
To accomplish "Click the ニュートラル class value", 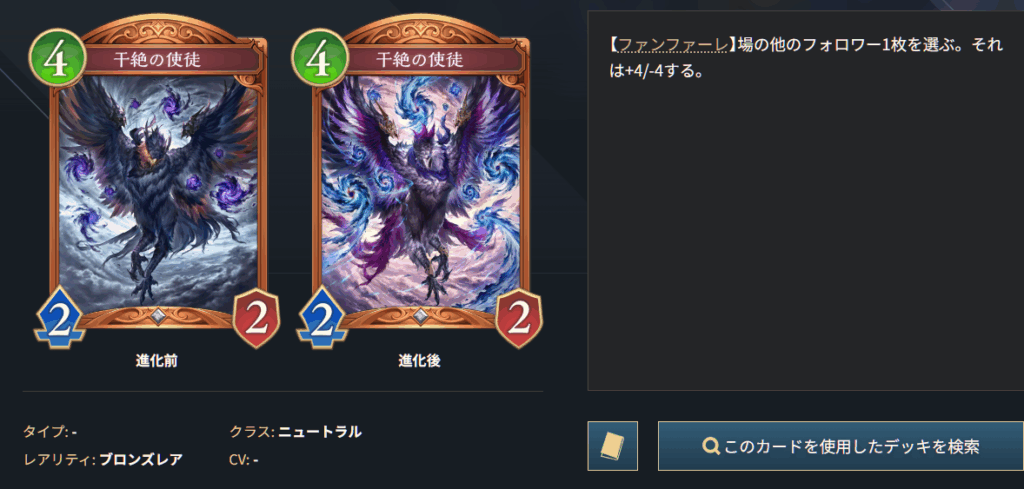I will (319, 432).
